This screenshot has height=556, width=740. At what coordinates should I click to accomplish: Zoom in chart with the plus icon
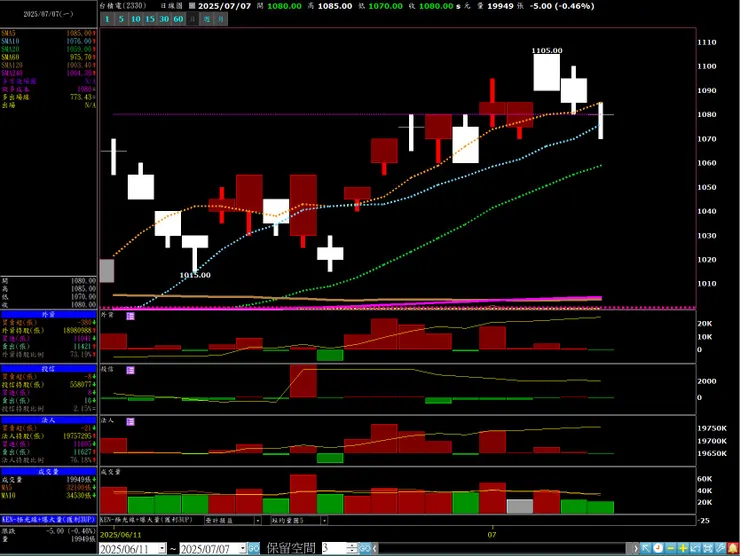coord(682,548)
